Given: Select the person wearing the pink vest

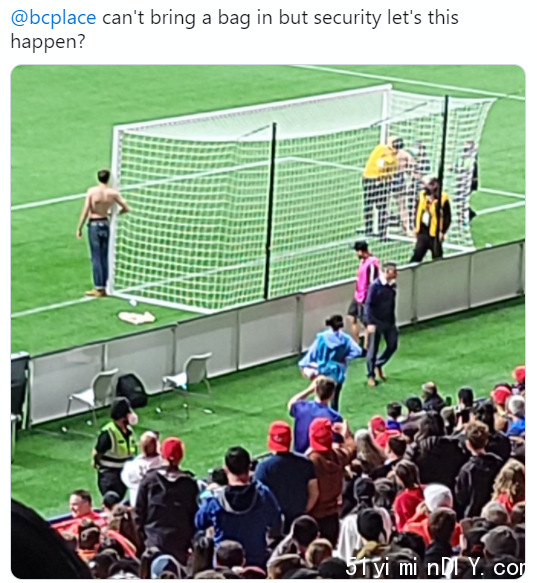Looking at the screenshot, I should [x=363, y=290].
